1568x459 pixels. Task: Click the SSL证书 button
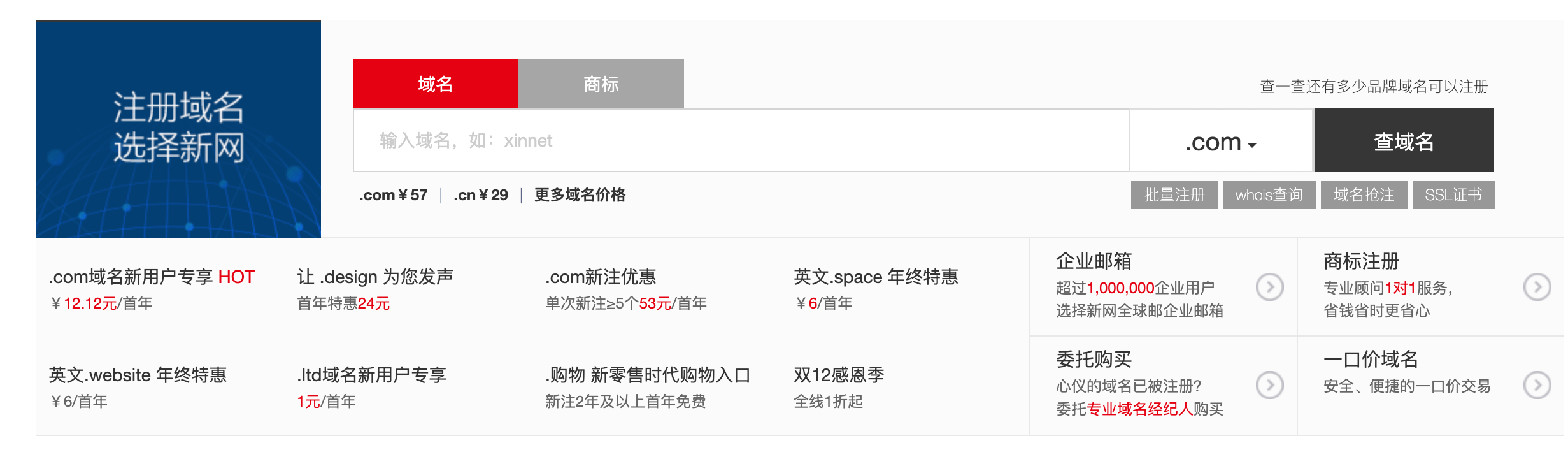coord(1453,195)
